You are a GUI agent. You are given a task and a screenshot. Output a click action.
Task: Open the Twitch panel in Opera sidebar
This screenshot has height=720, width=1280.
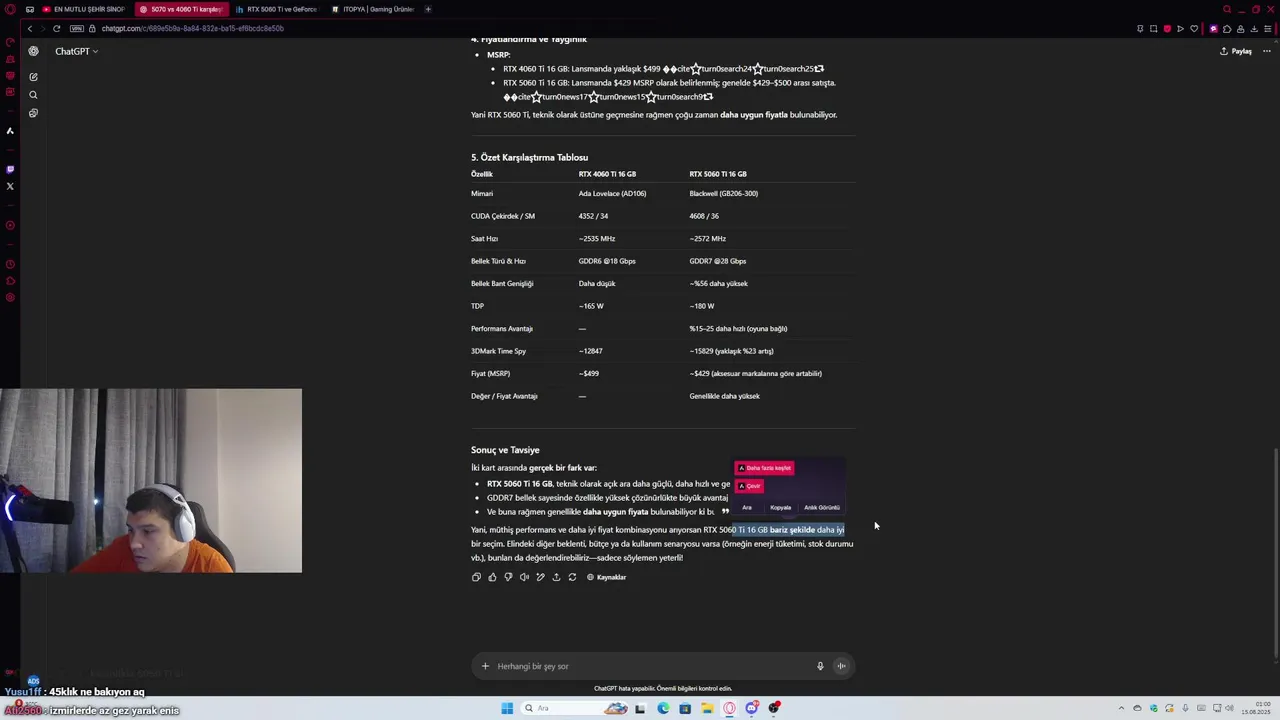tap(10, 169)
